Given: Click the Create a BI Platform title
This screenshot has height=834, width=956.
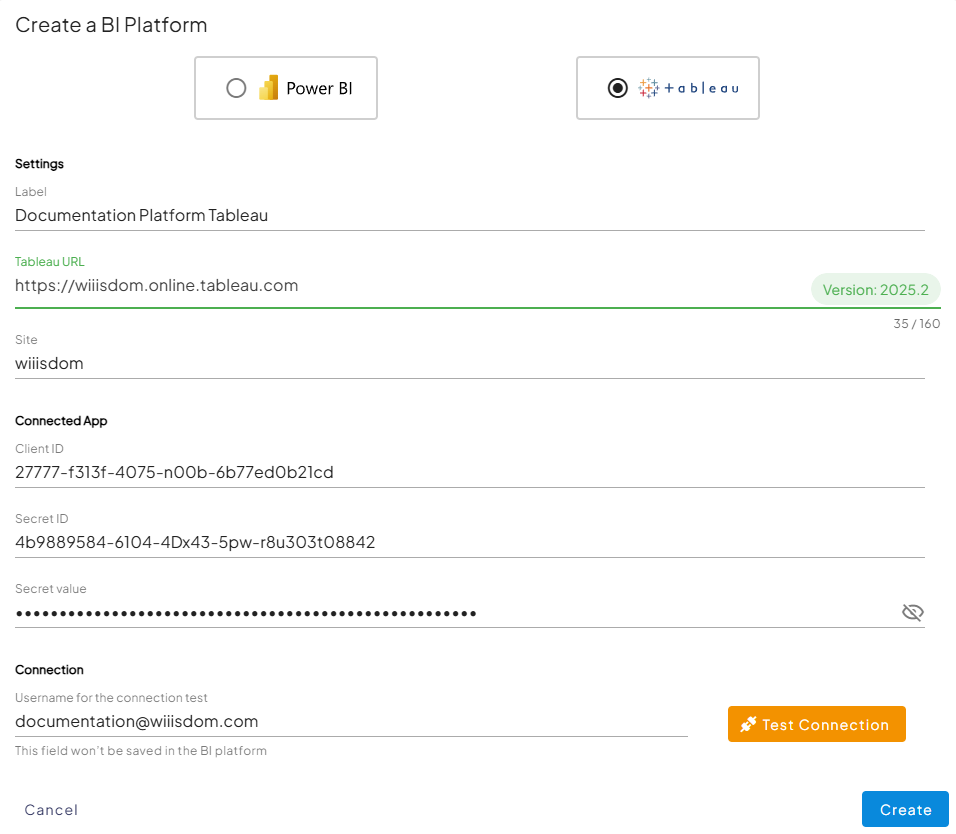Looking at the screenshot, I should pyautogui.click(x=111, y=25).
